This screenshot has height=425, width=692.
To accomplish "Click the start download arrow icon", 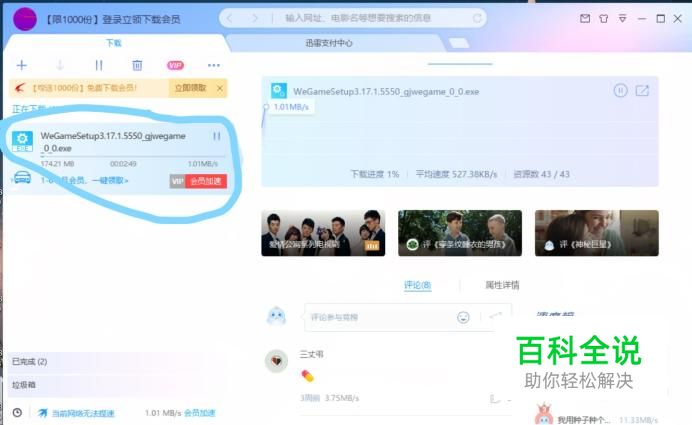I will pos(60,65).
